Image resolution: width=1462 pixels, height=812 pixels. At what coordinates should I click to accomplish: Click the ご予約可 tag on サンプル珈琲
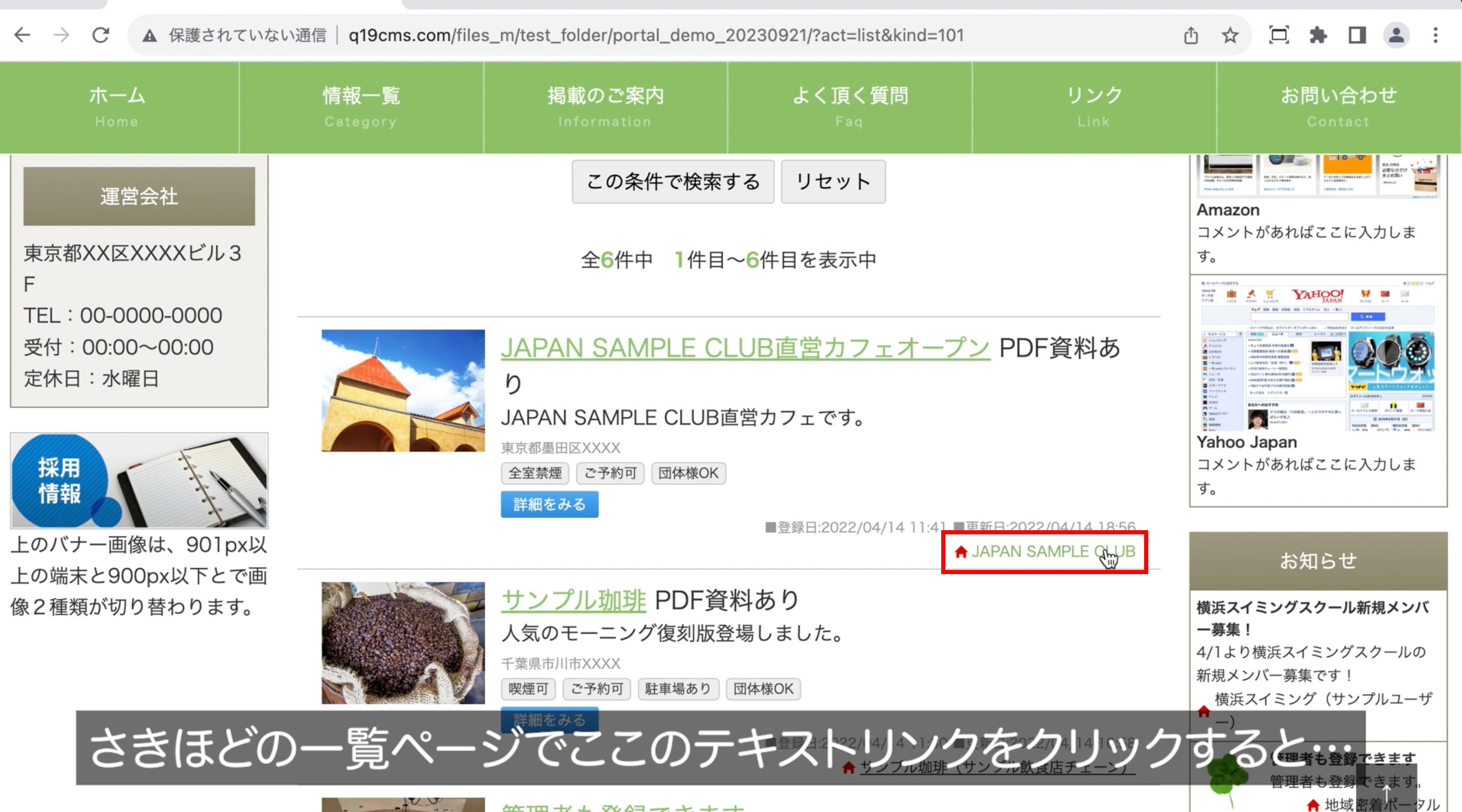point(597,689)
